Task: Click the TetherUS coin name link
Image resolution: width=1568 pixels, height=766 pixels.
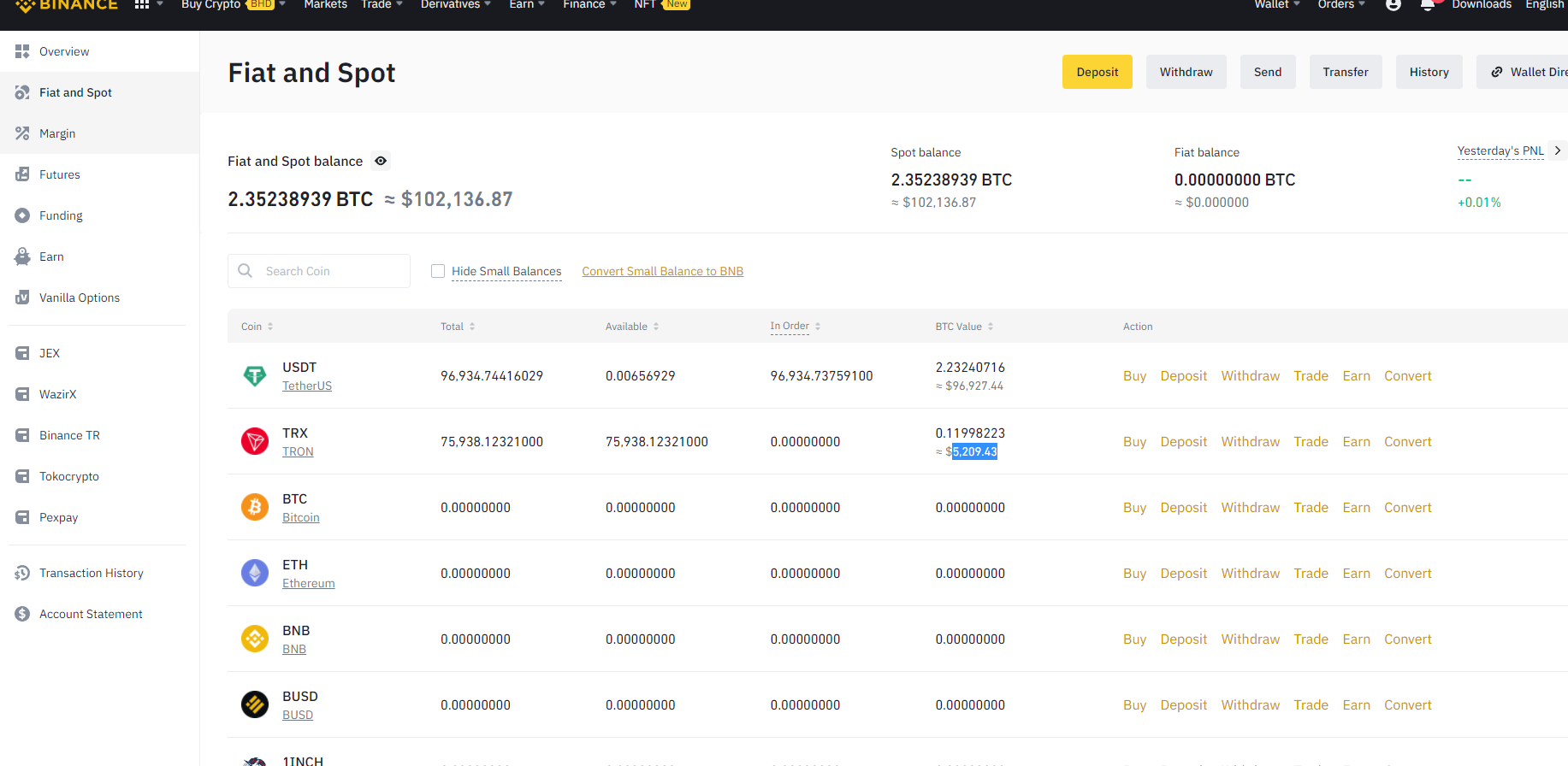Action: pyautogui.click(x=307, y=386)
